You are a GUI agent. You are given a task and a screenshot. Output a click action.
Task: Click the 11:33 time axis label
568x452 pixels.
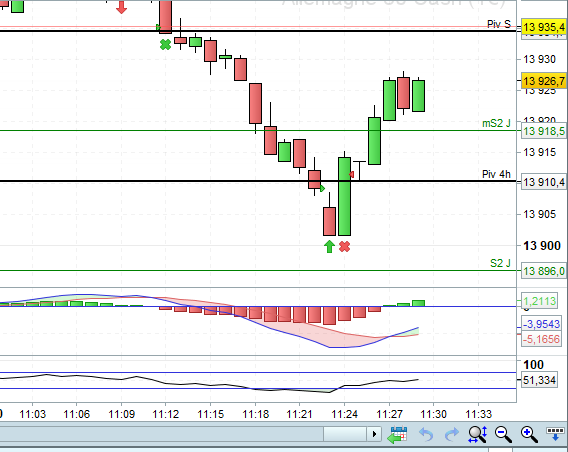coord(479,414)
